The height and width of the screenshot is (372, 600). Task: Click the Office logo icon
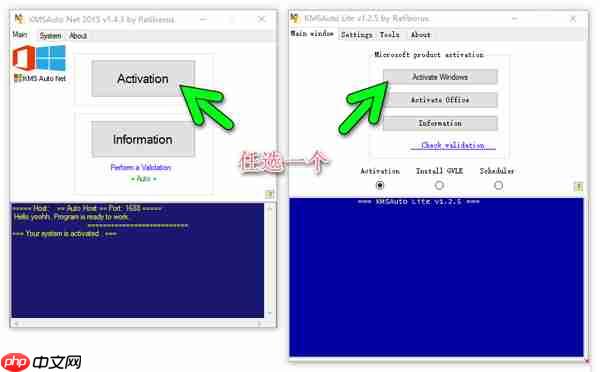coord(24,58)
